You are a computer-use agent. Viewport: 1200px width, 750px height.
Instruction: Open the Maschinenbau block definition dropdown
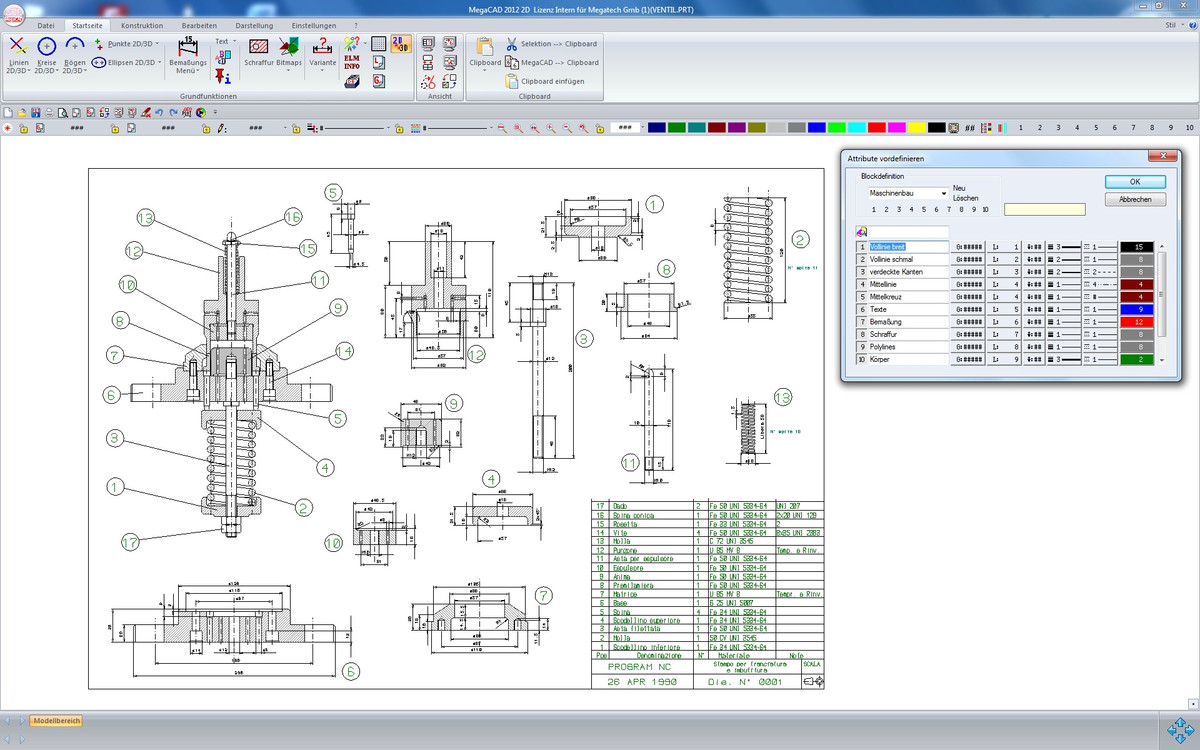943,193
